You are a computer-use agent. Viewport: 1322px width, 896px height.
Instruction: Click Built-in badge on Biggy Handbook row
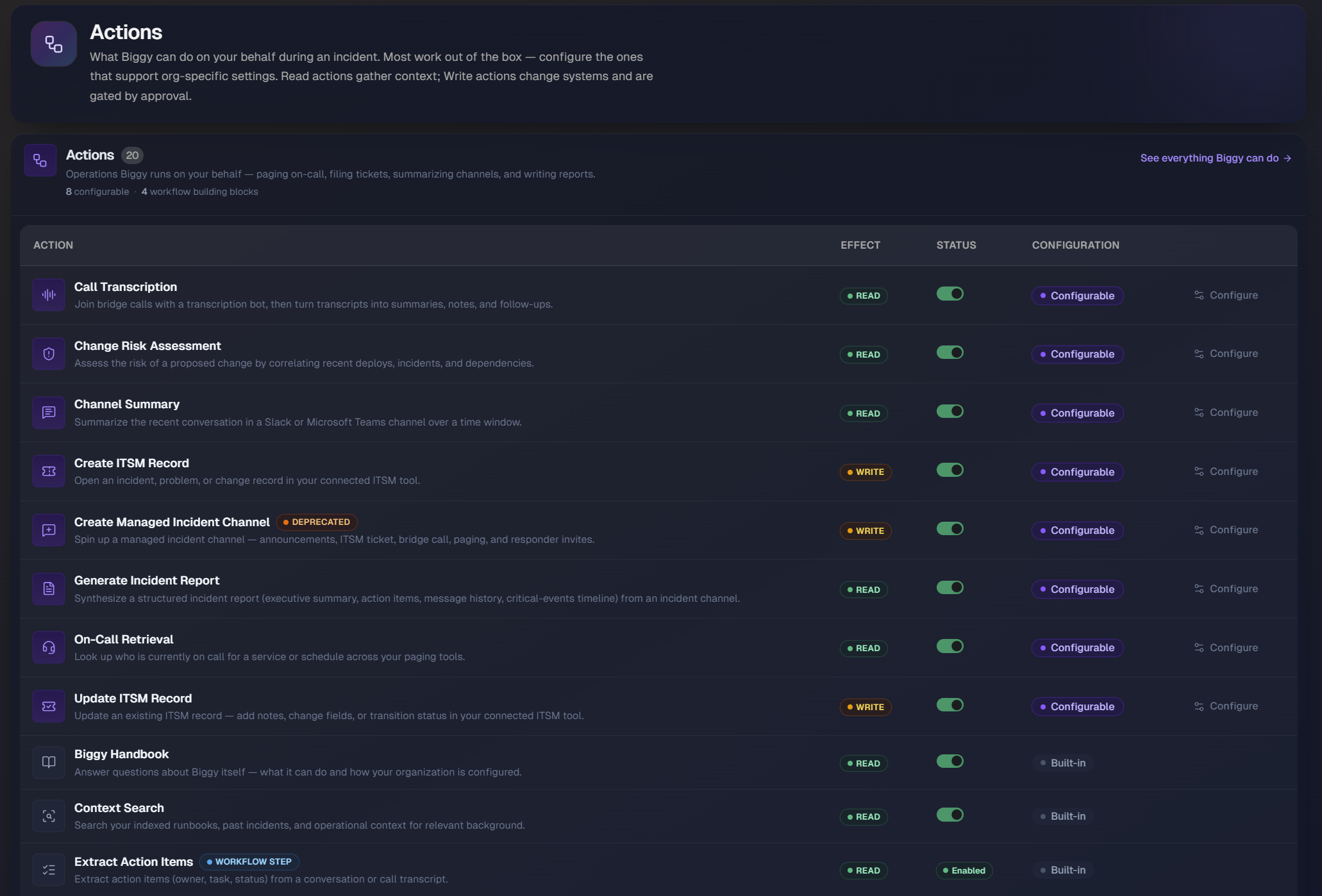click(x=1063, y=763)
